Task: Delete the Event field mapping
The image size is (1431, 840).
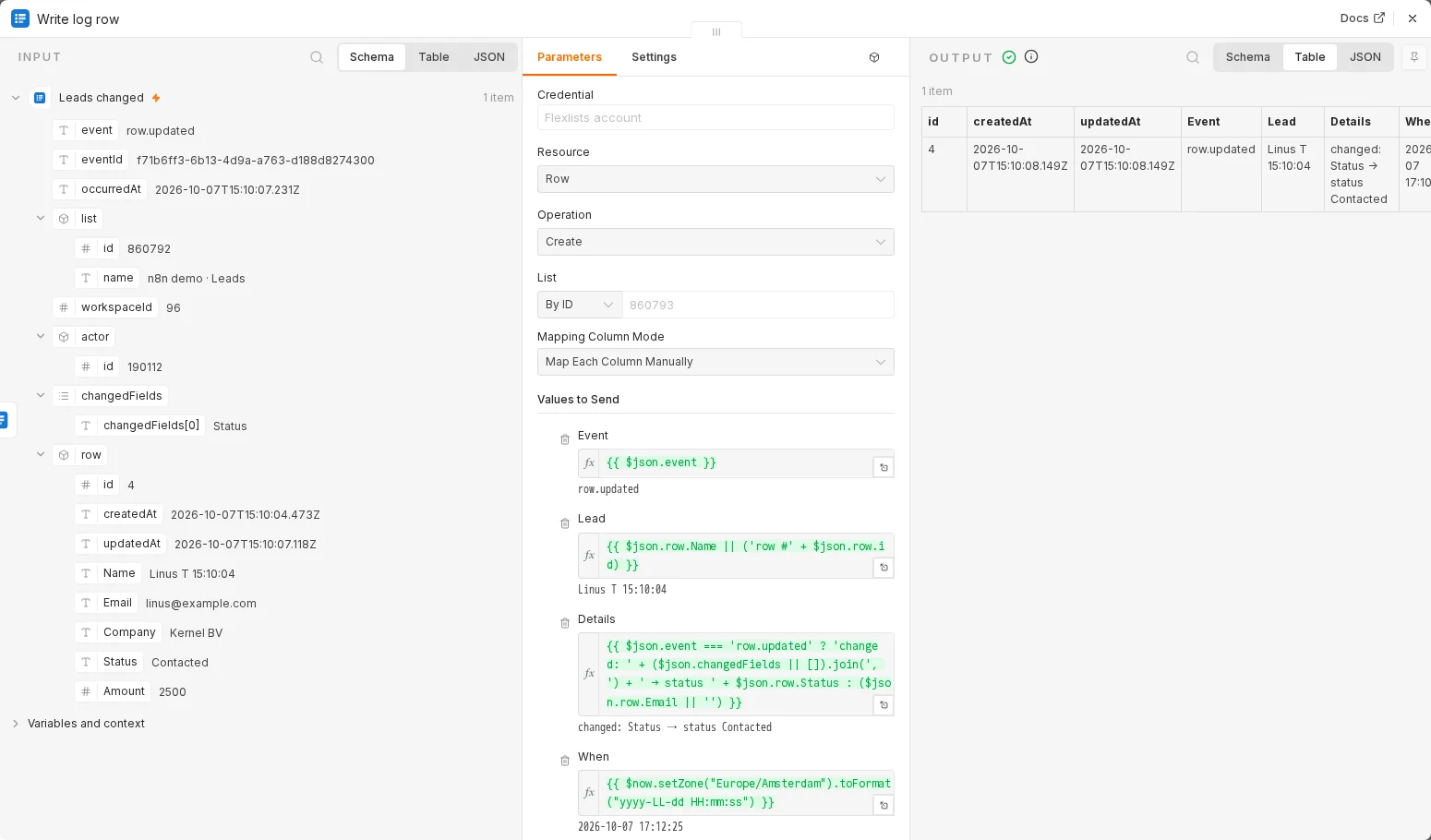Action: click(x=565, y=439)
